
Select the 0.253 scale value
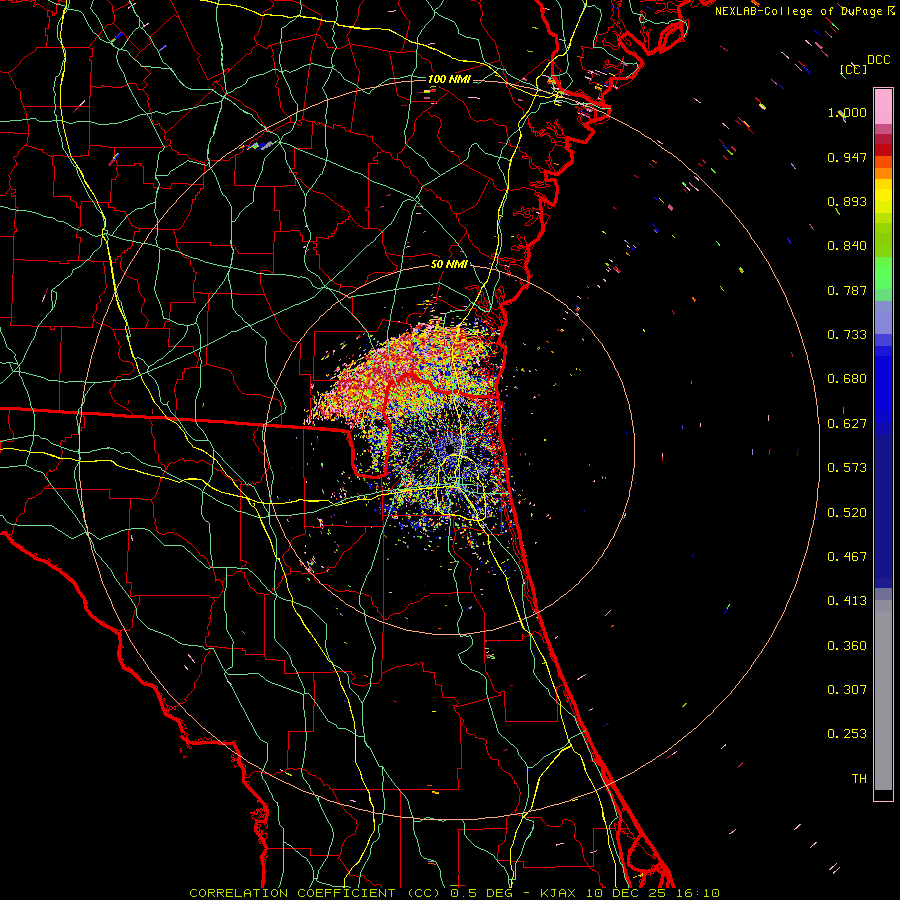click(x=847, y=734)
